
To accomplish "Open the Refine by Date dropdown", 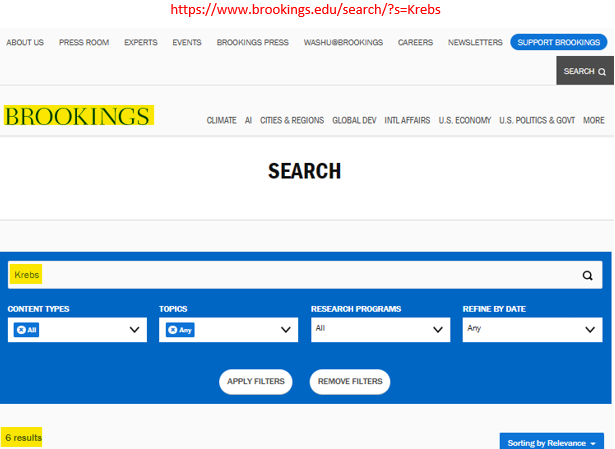I will click(532, 330).
